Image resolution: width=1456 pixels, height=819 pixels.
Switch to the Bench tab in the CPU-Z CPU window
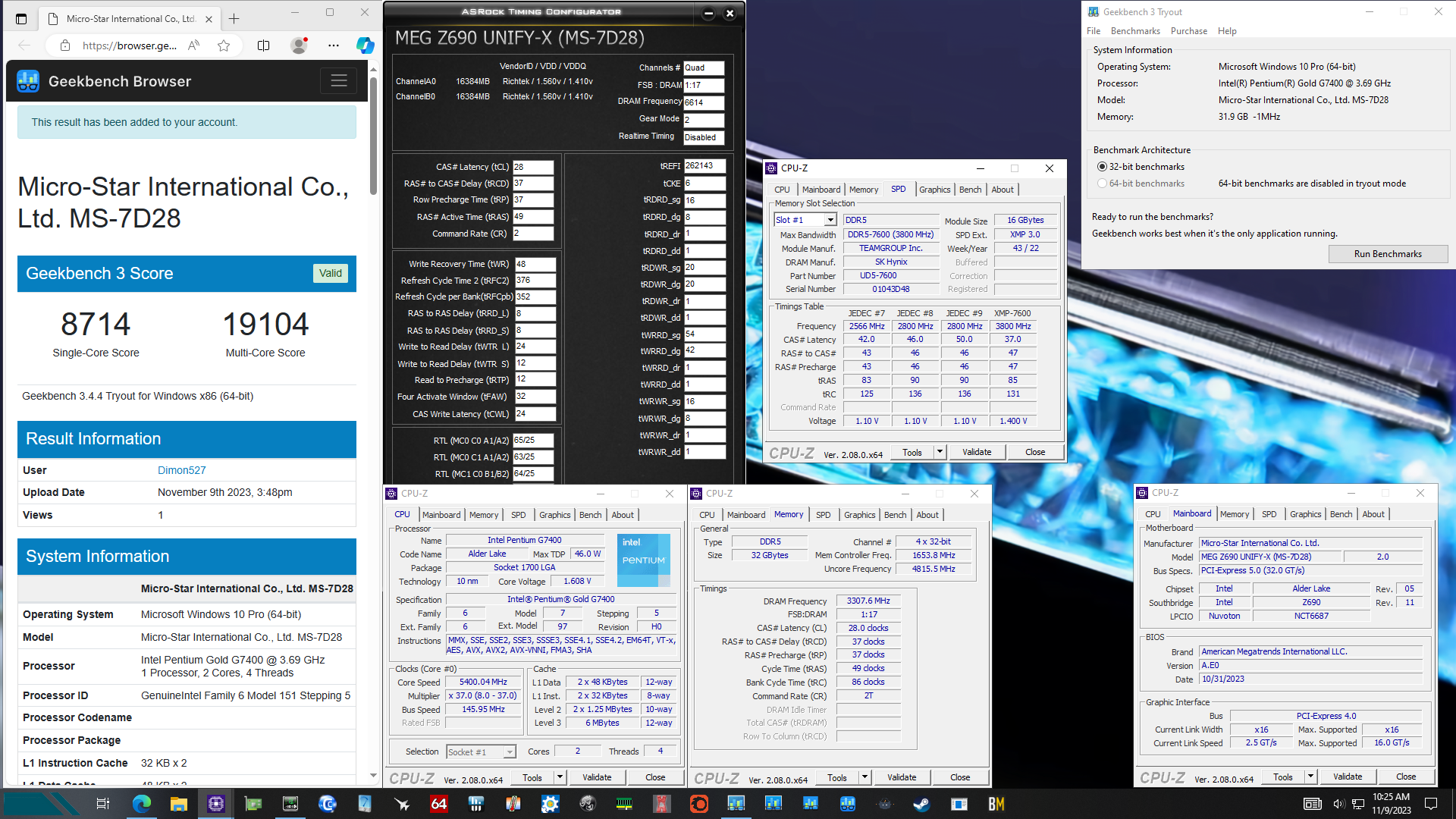pyautogui.click(x=590, y=515)
